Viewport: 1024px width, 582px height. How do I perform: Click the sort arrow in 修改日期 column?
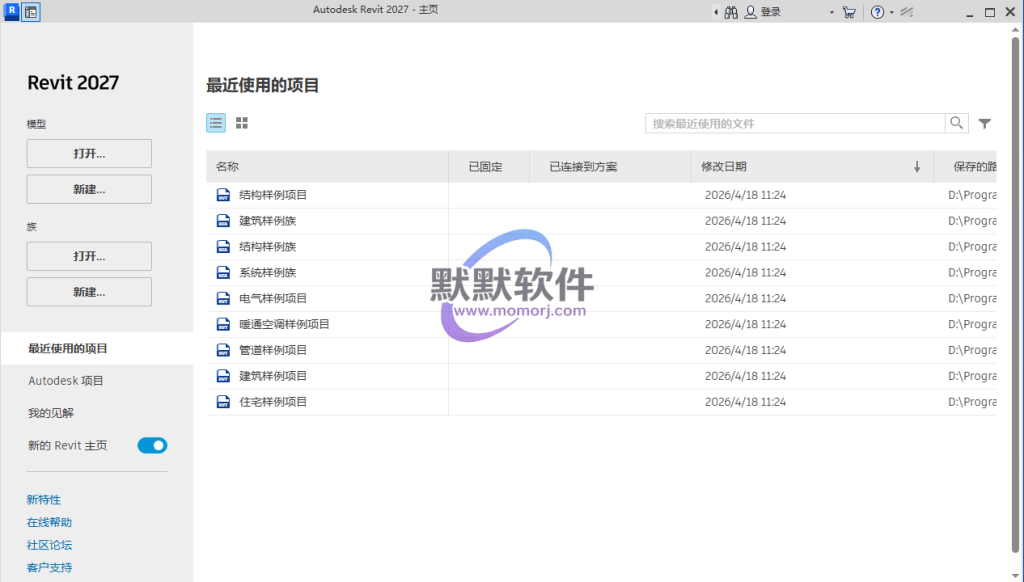(x=917, y=167)
